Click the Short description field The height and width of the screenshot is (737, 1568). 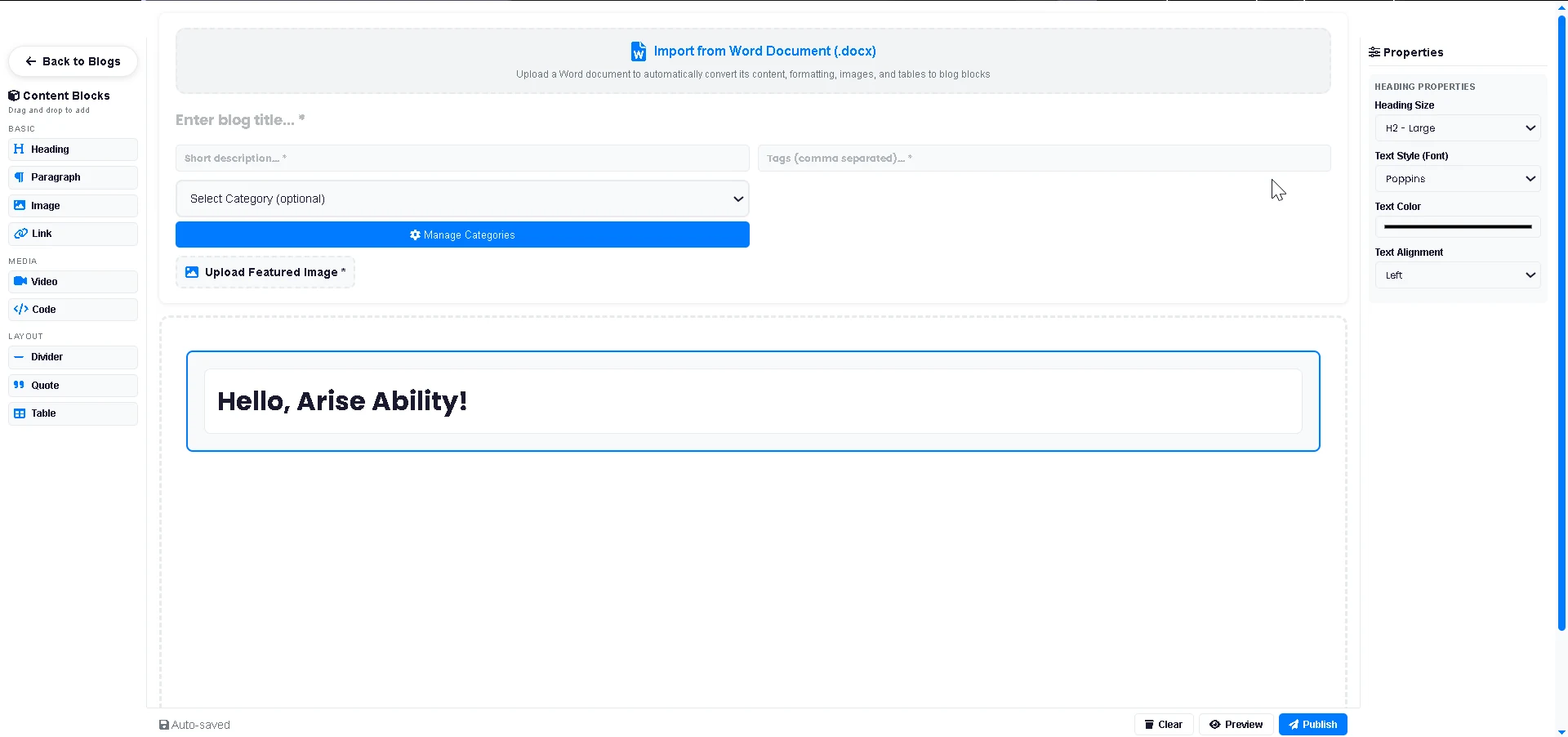[462, 159]
